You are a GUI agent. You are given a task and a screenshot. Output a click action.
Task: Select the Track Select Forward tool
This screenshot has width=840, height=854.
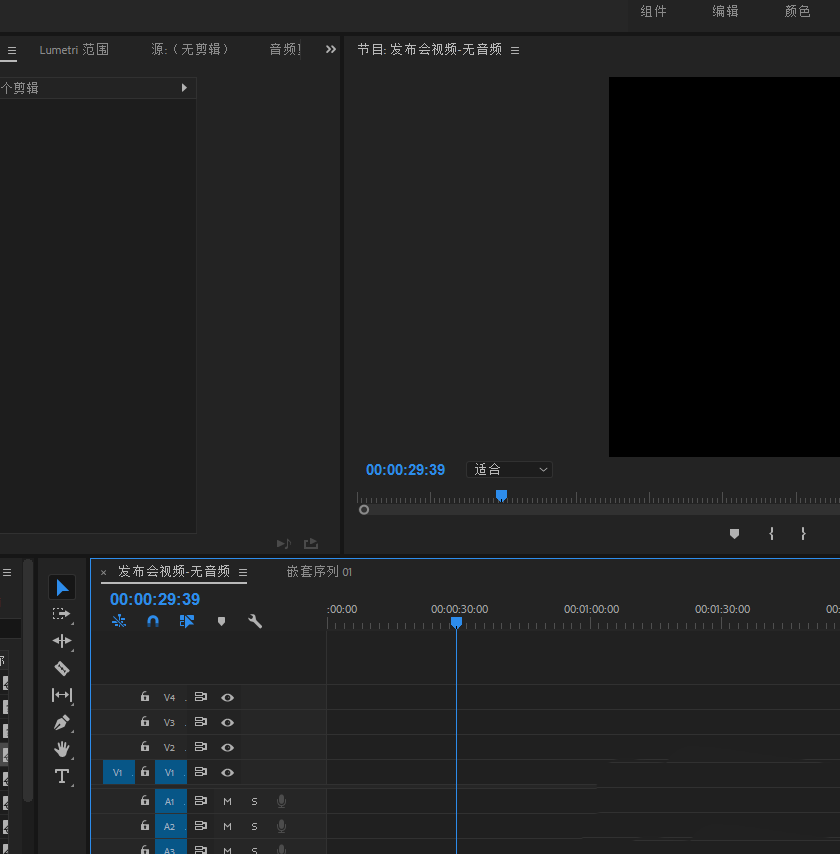point(62,614)
